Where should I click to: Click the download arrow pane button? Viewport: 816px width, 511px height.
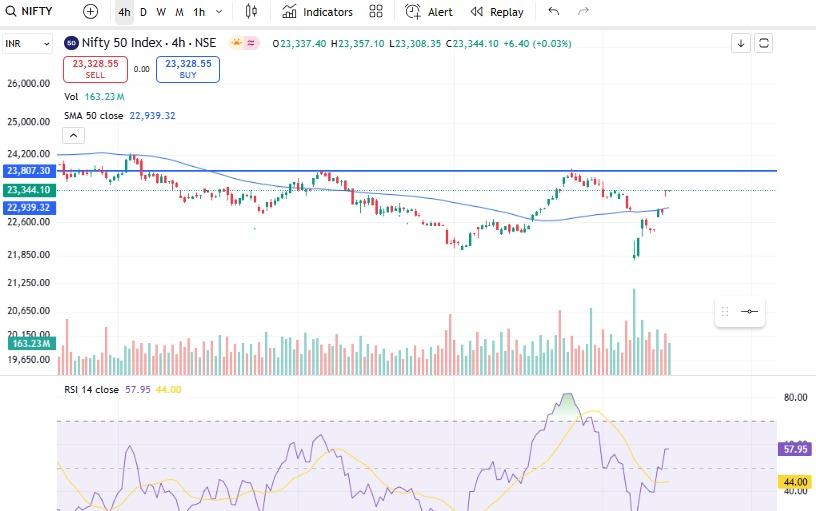(741, 43)
